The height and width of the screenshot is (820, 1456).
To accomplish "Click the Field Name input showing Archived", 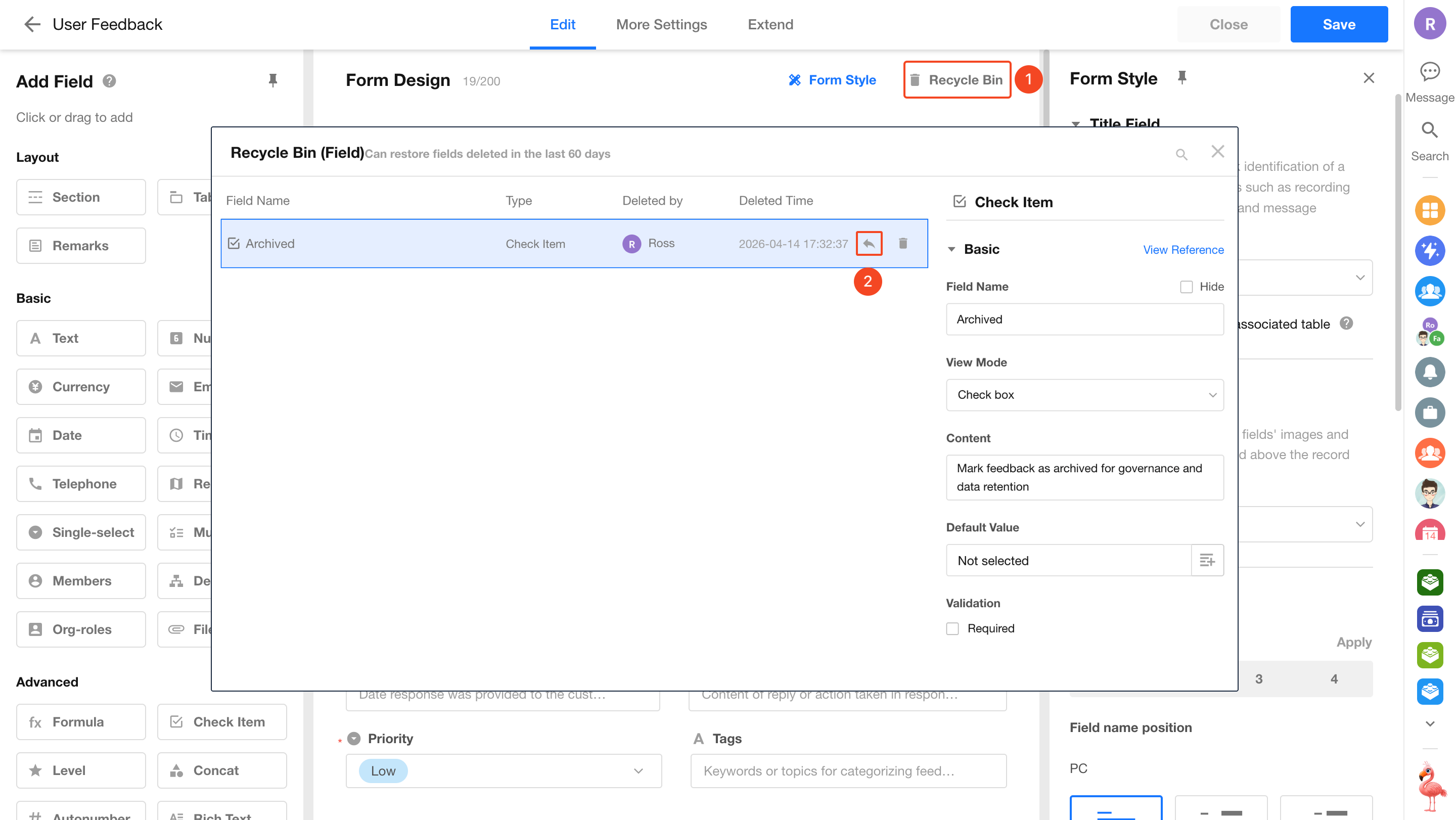I will [1084, 320].
